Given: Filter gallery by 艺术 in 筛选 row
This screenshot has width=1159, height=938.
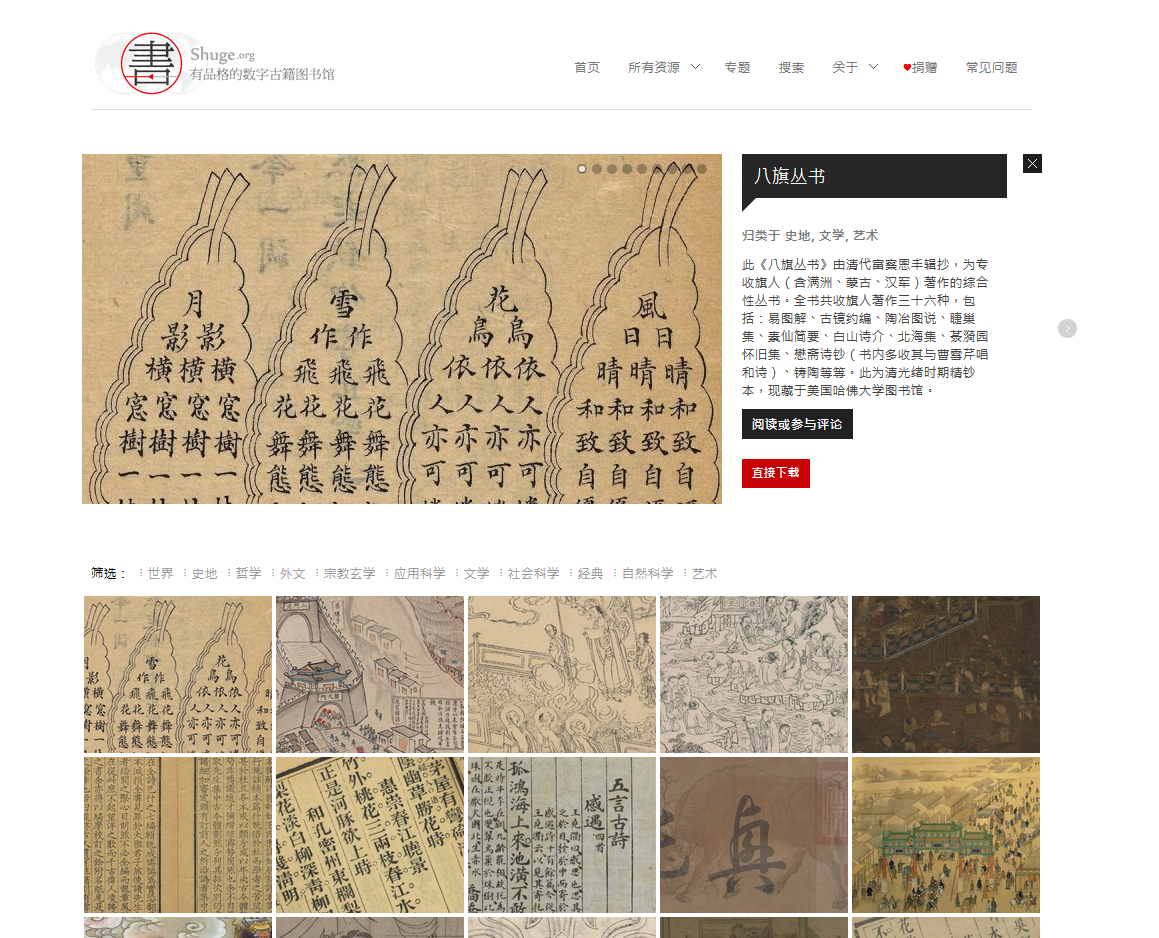Looking at the screenshot, I should pyautogui.click(x=704, y=574).
